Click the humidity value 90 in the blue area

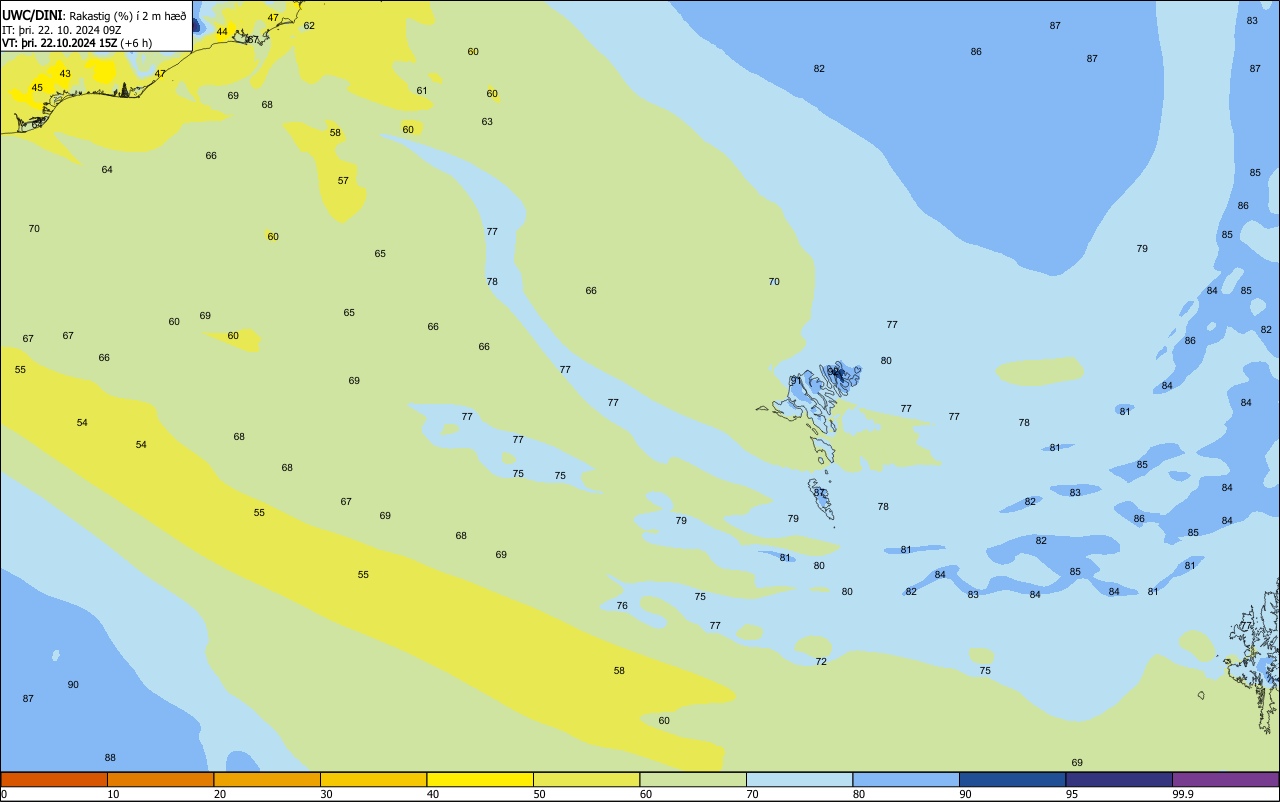tap(73, 685)
